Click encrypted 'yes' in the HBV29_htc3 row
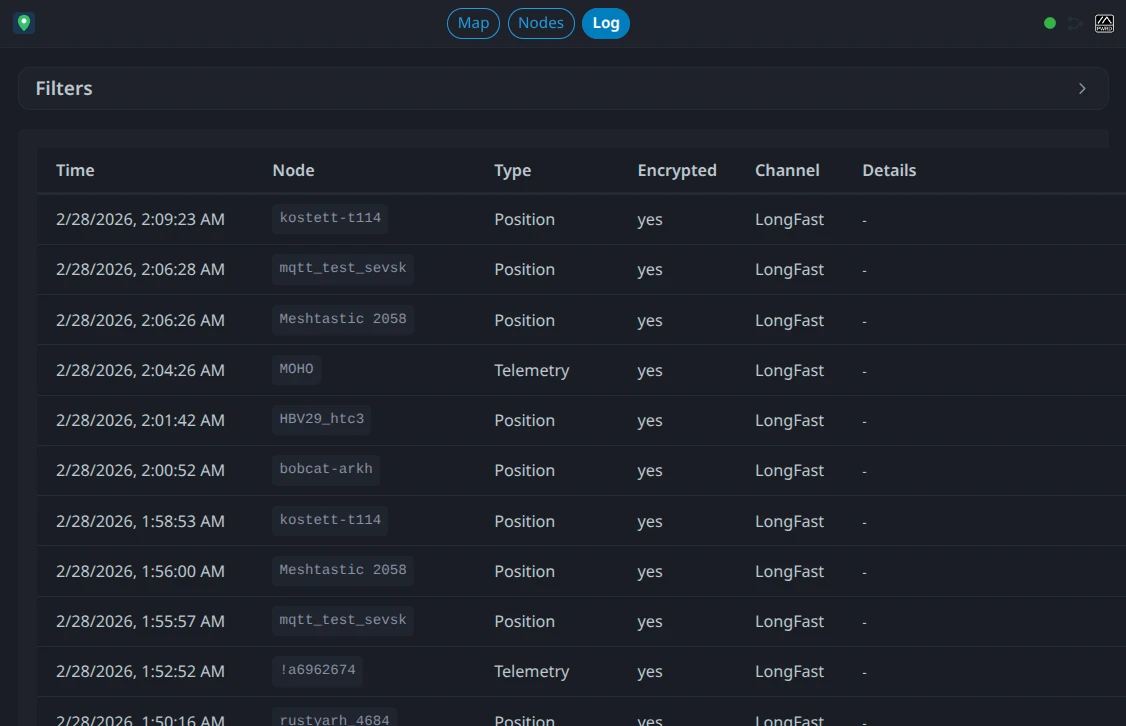This screenshot has width=1126, height=726. (649, 421)
